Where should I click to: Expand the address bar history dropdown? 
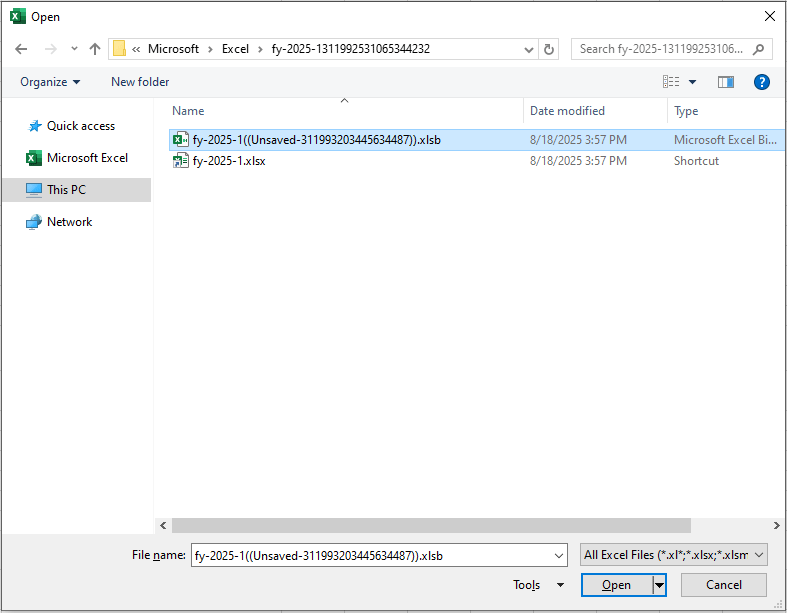529,49
